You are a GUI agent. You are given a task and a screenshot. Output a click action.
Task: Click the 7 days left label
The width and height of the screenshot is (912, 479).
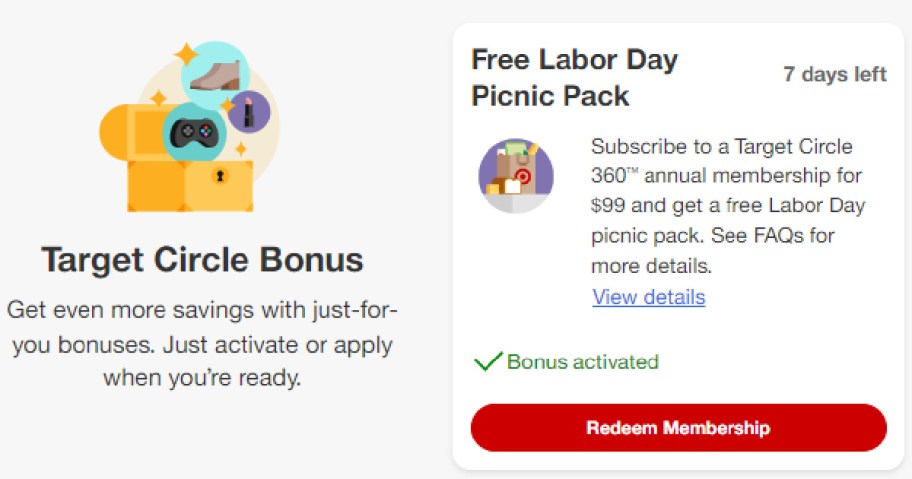[834, 75]
